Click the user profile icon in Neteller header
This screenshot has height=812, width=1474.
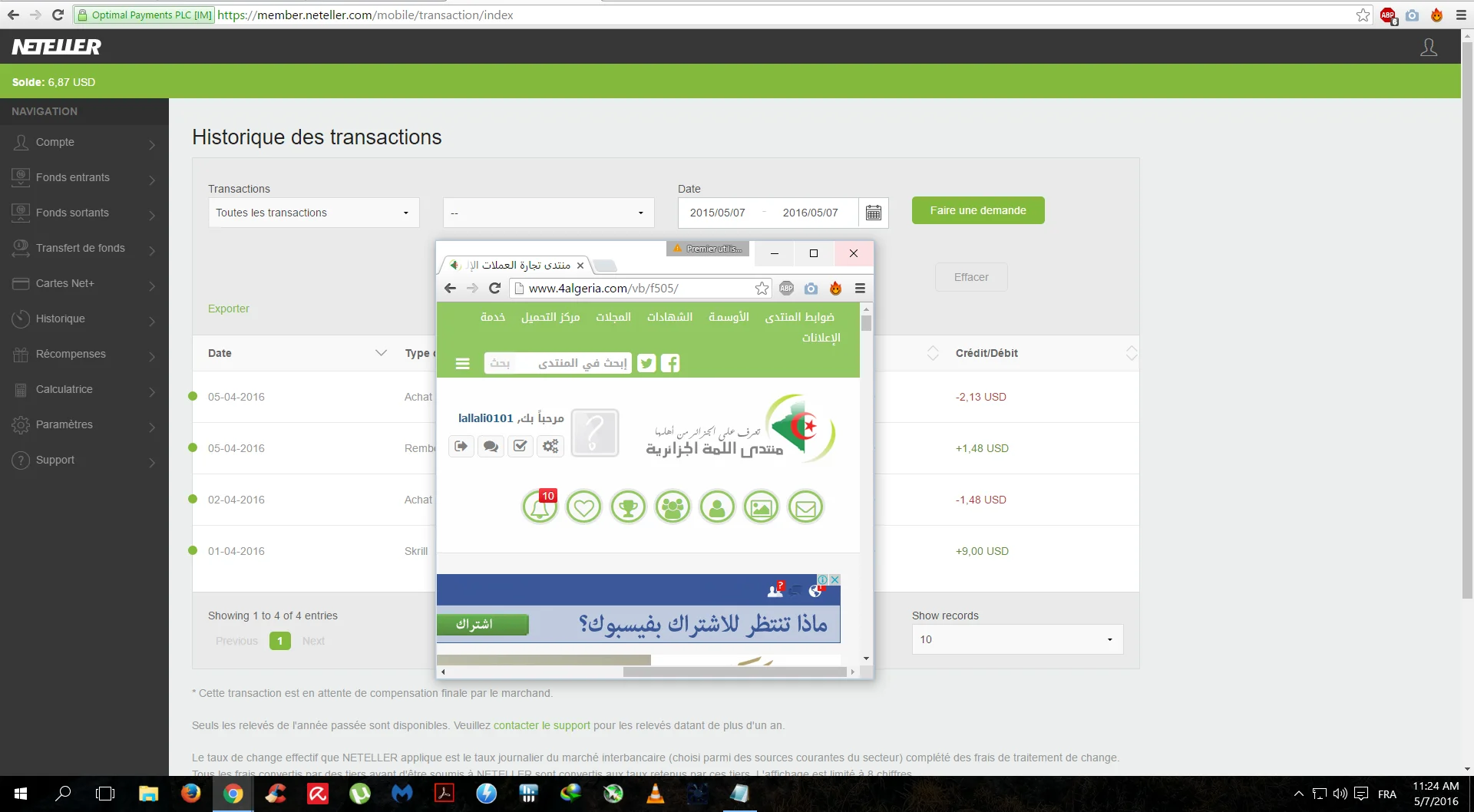point(1428,48)
